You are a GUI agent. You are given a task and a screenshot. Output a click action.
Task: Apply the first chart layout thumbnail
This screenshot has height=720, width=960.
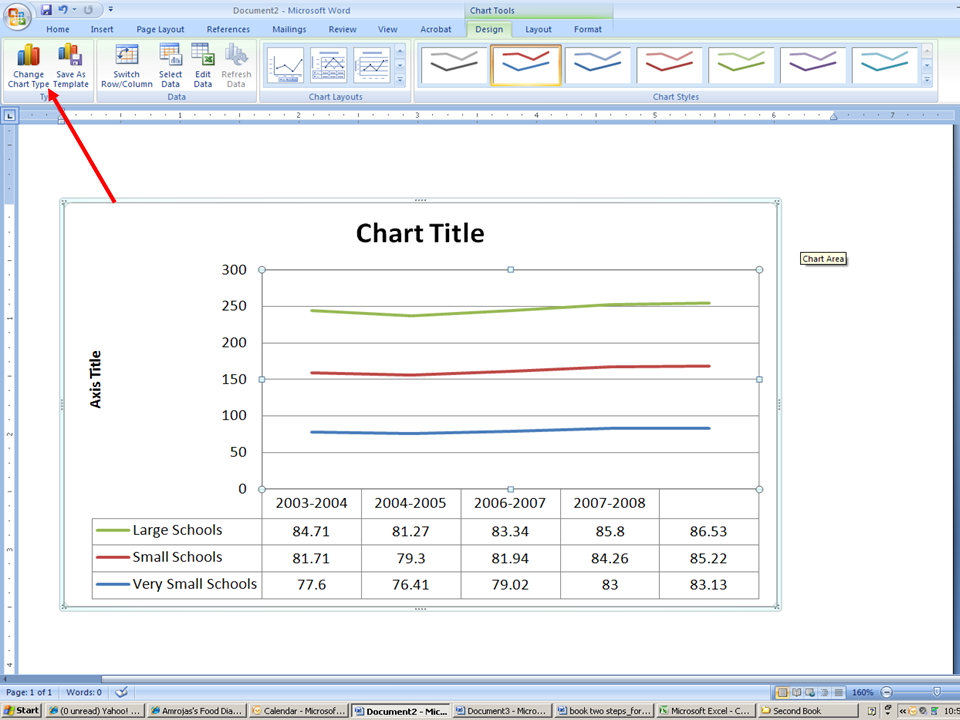coord(286,65)
